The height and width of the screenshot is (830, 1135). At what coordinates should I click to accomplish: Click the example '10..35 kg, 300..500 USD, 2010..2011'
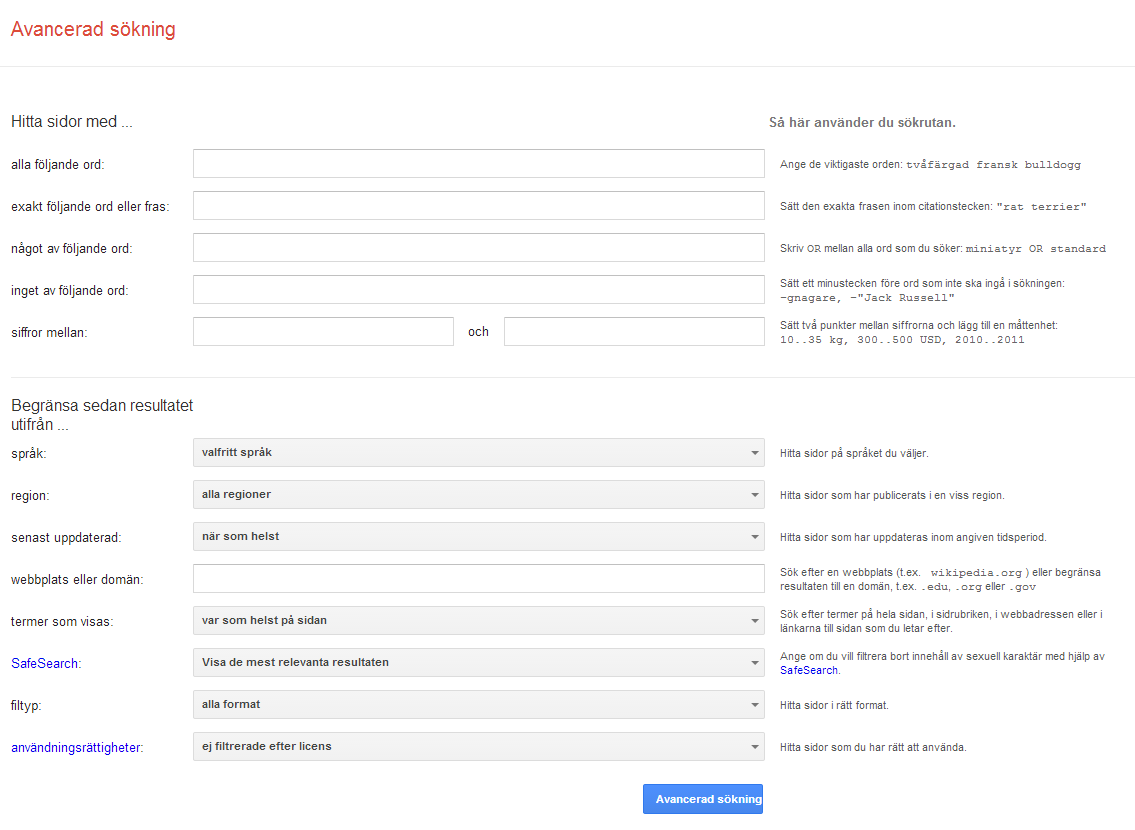(x=902, y=339)
